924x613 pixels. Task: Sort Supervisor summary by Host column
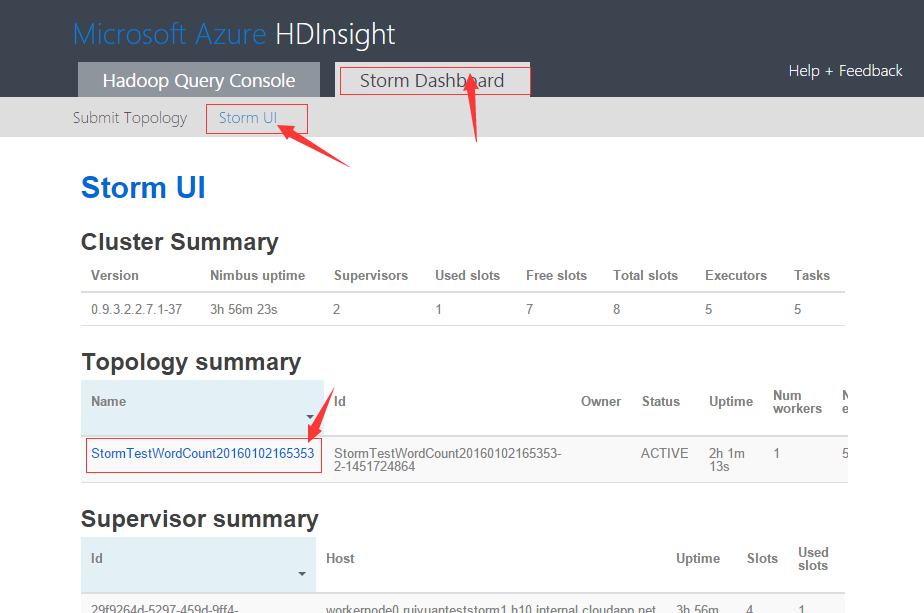pos(340,559)
